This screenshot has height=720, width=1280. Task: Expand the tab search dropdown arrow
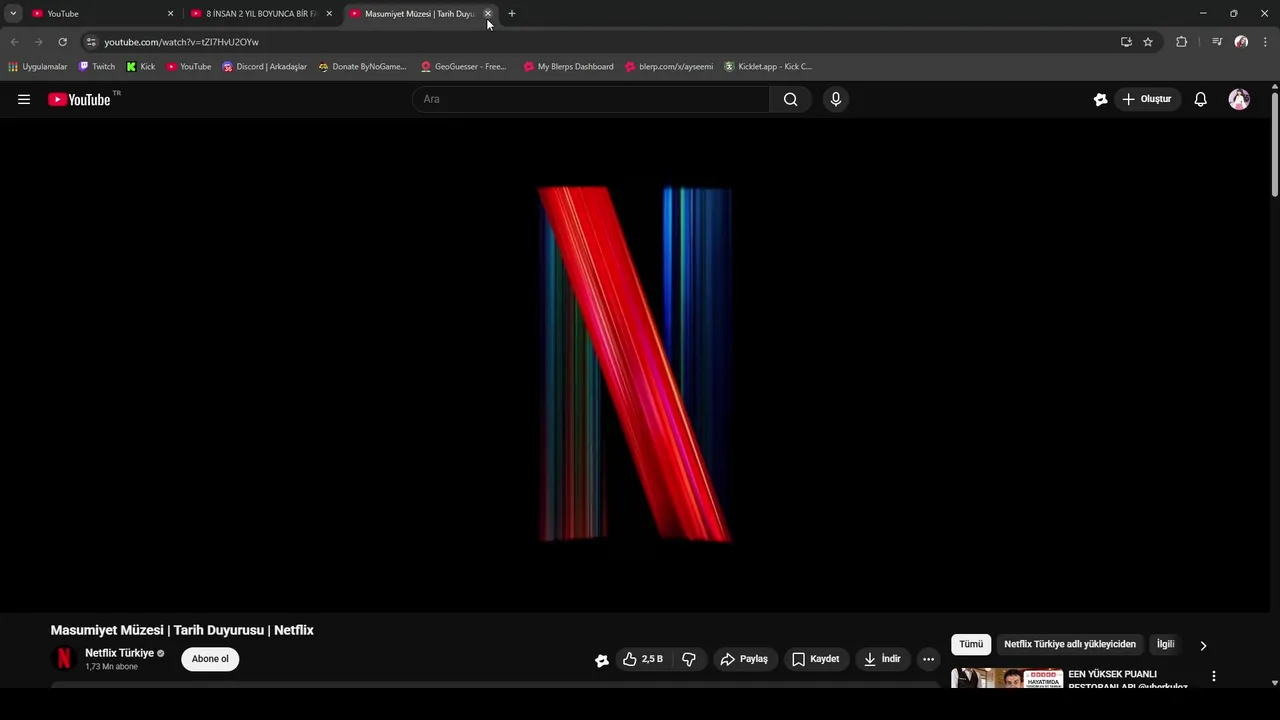pyautogui.click(x=13, y=14)
